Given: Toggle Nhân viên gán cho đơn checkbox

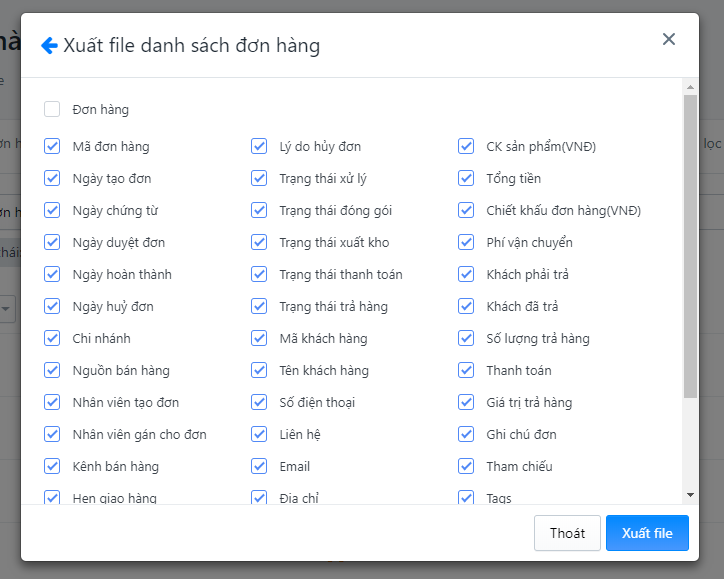Looking at the screenshot, I should (52, 434).
